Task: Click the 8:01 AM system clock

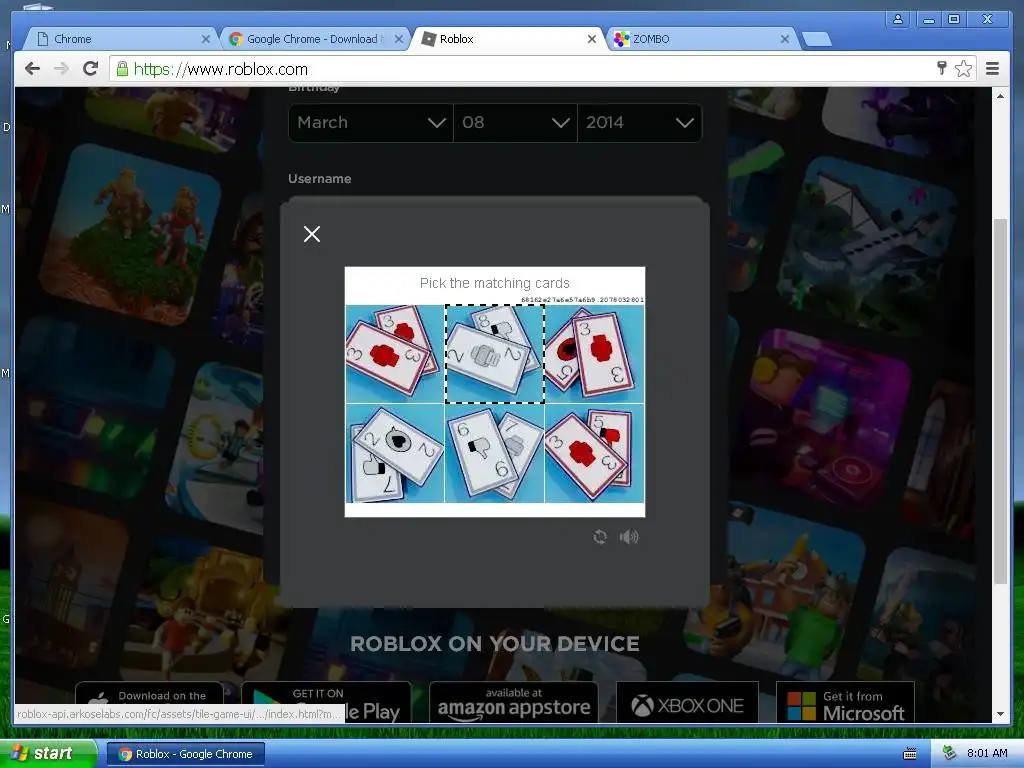Action: tap(987, 753)
